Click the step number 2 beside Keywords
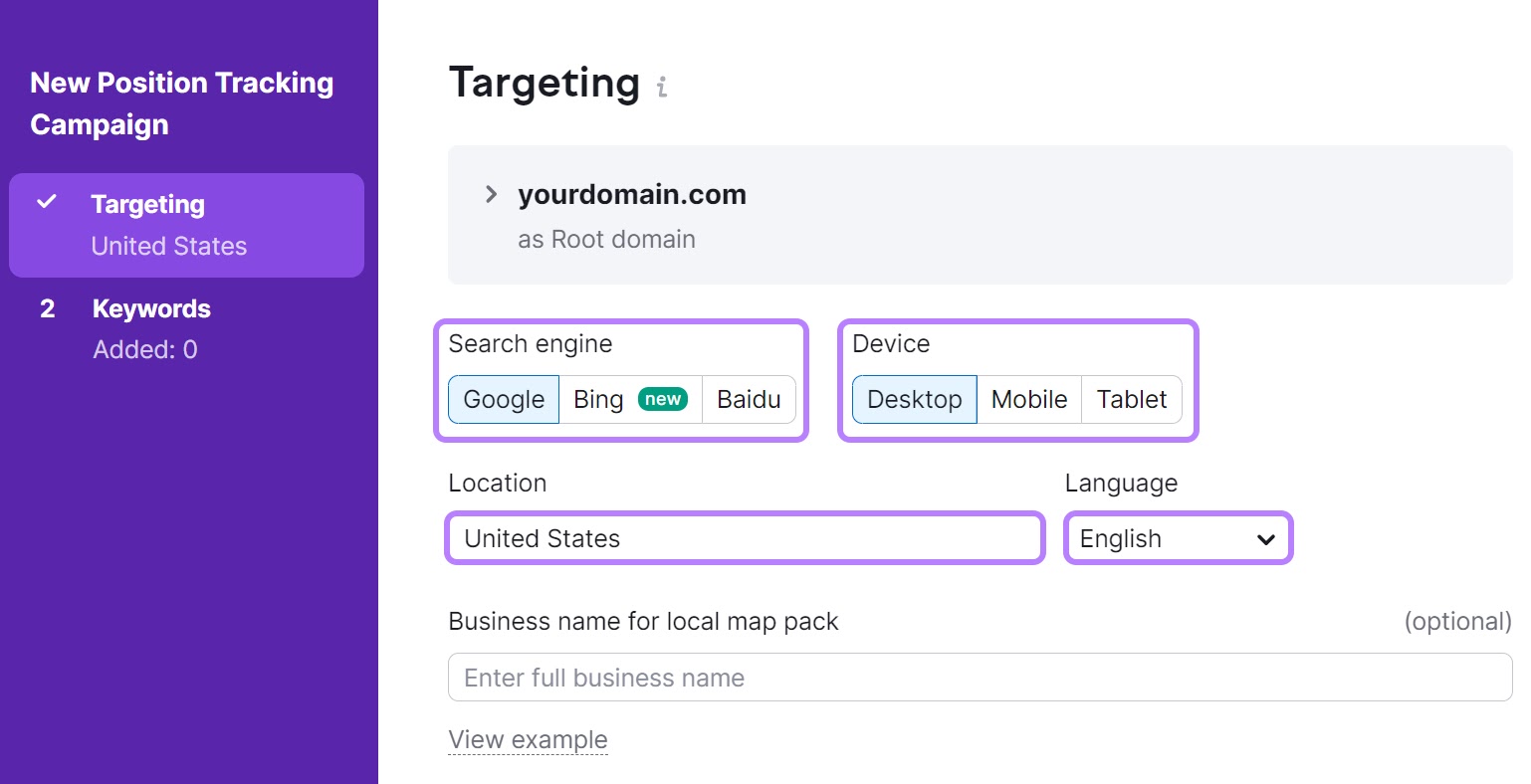The width and height of the screenshot is (1531, 784). (x=48, y=309)
